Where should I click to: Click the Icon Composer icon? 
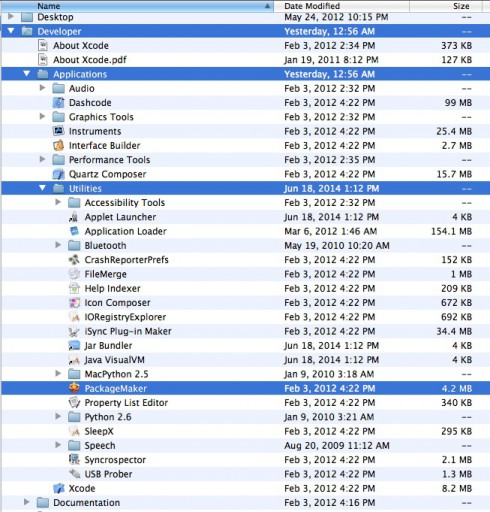tap(74, 302)
